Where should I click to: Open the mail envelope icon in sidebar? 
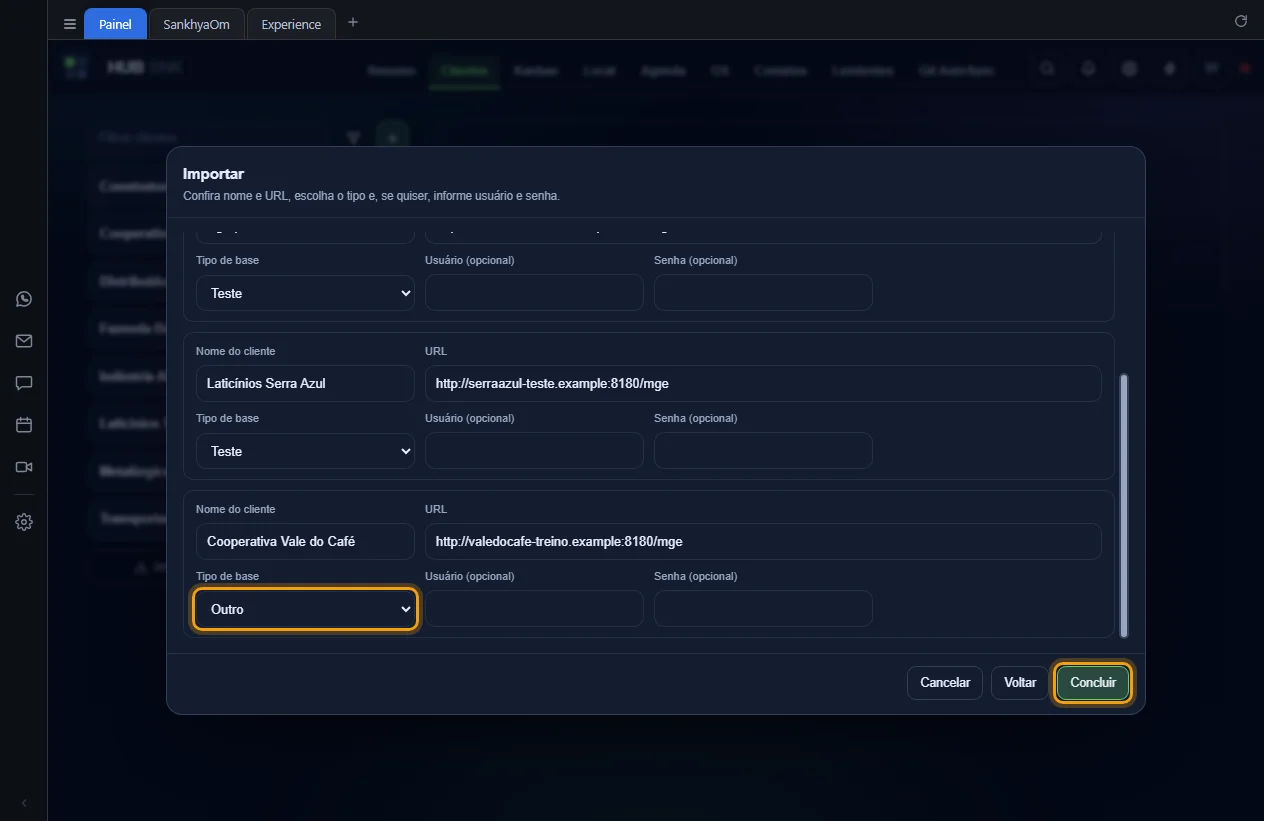[24, 341]
